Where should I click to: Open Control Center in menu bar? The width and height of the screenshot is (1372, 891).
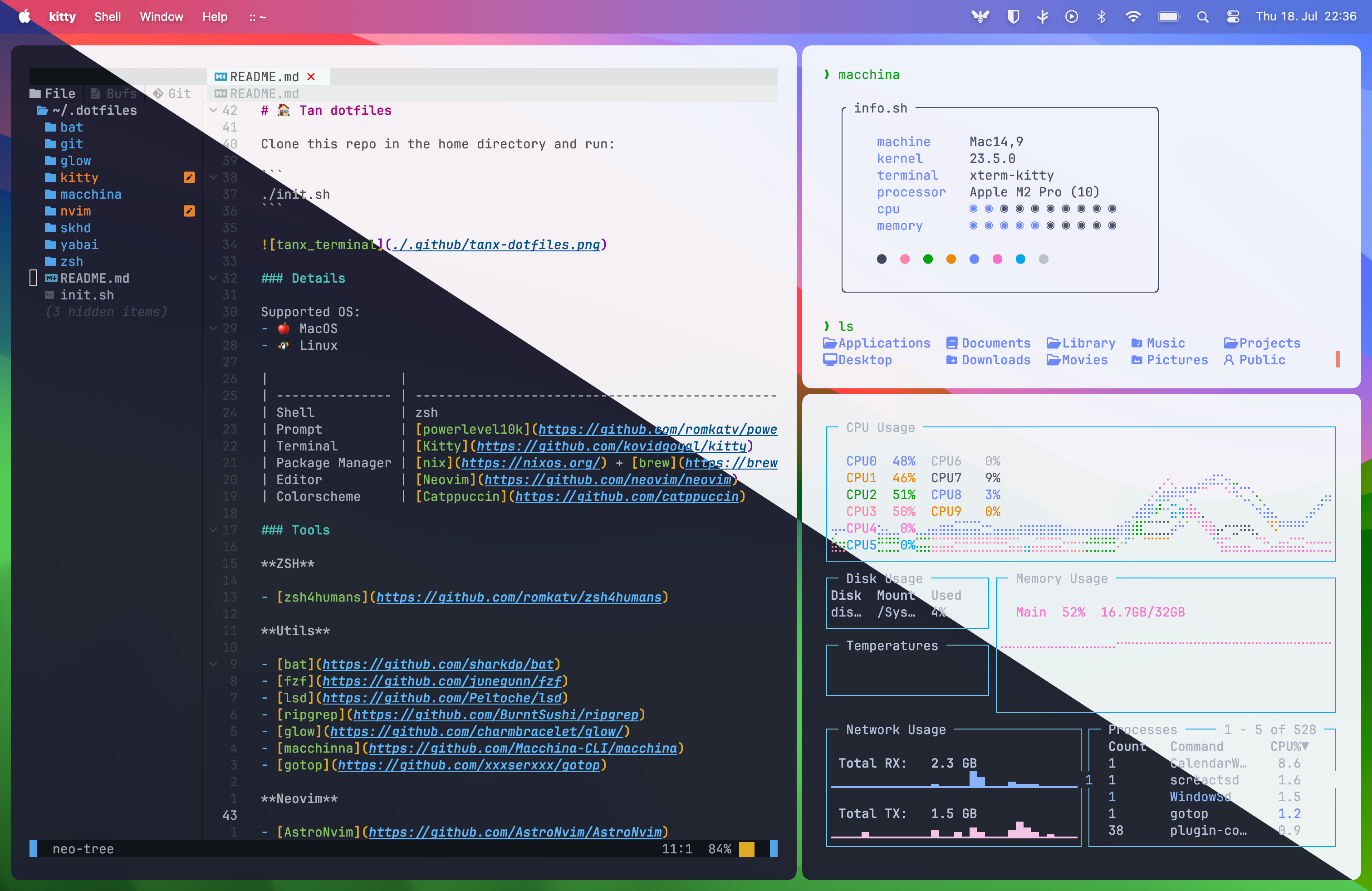1233,17
